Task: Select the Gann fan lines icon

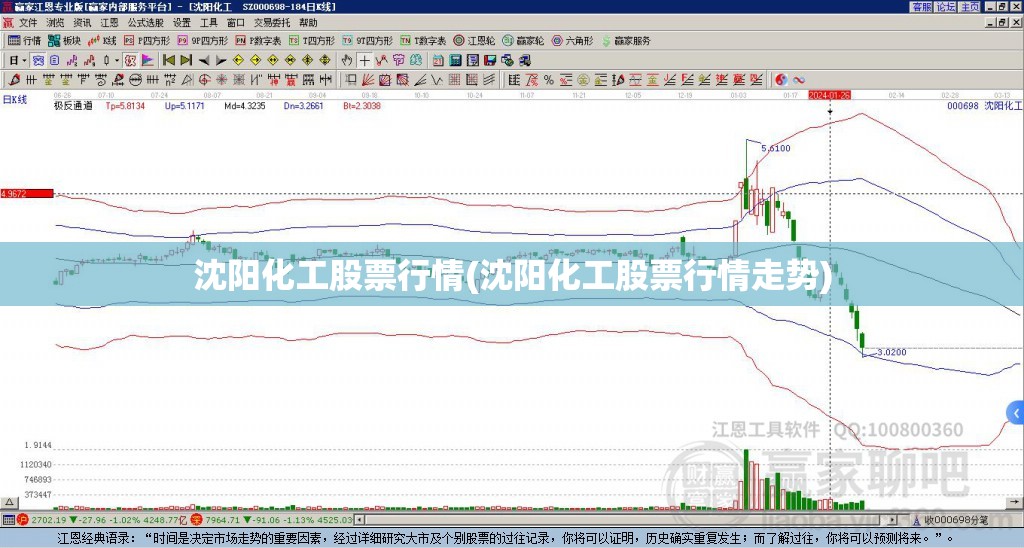Action: point(368,80)
